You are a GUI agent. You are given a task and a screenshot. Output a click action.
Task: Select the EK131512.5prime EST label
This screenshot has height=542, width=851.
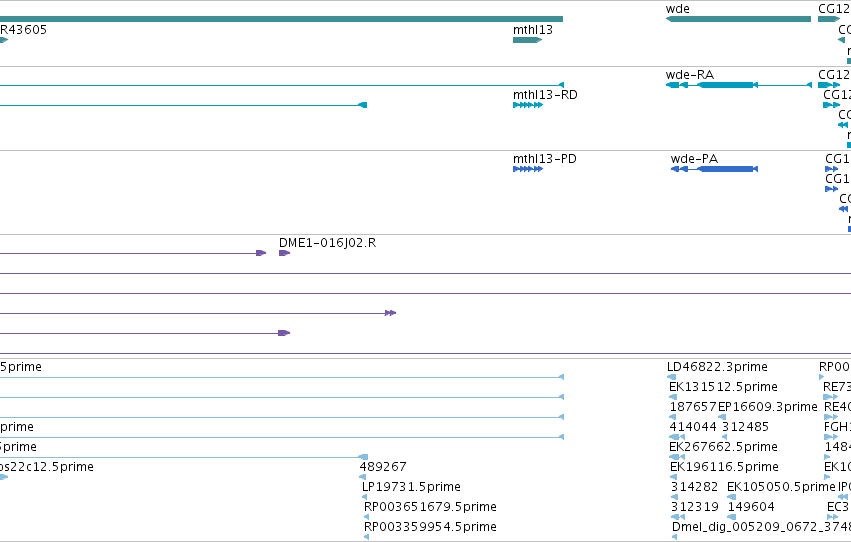tap(723, 387)
